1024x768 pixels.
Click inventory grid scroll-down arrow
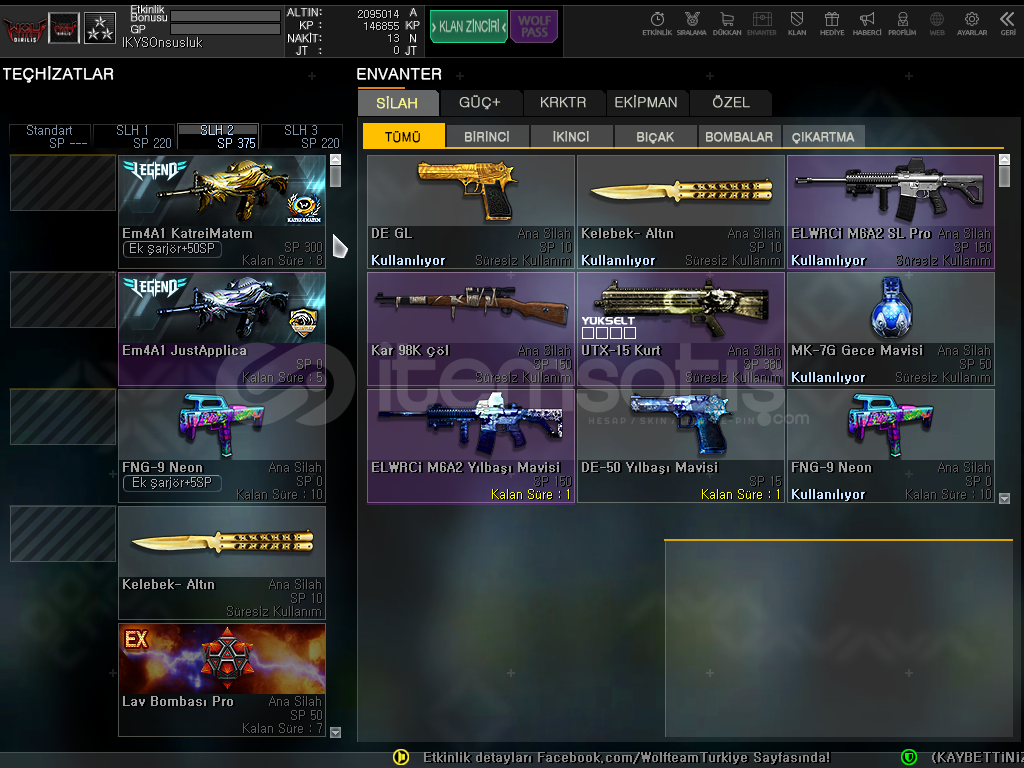1004,498
